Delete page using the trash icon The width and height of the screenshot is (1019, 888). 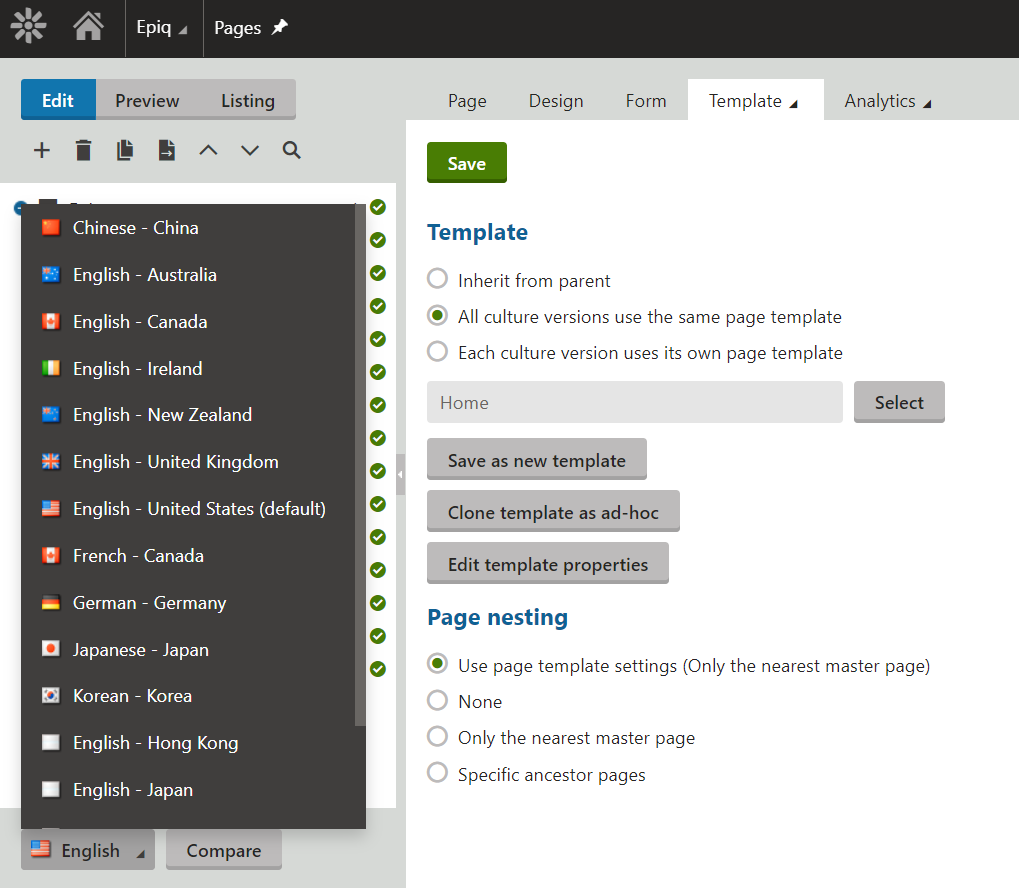pyautogui.click(x=84, y=150)
